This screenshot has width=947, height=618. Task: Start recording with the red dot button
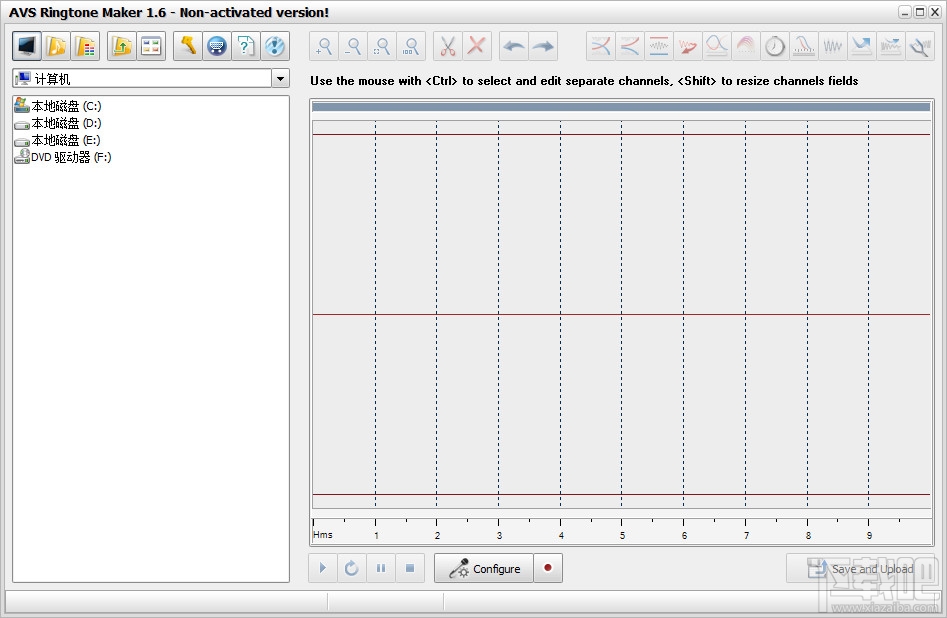click(548, 568)
